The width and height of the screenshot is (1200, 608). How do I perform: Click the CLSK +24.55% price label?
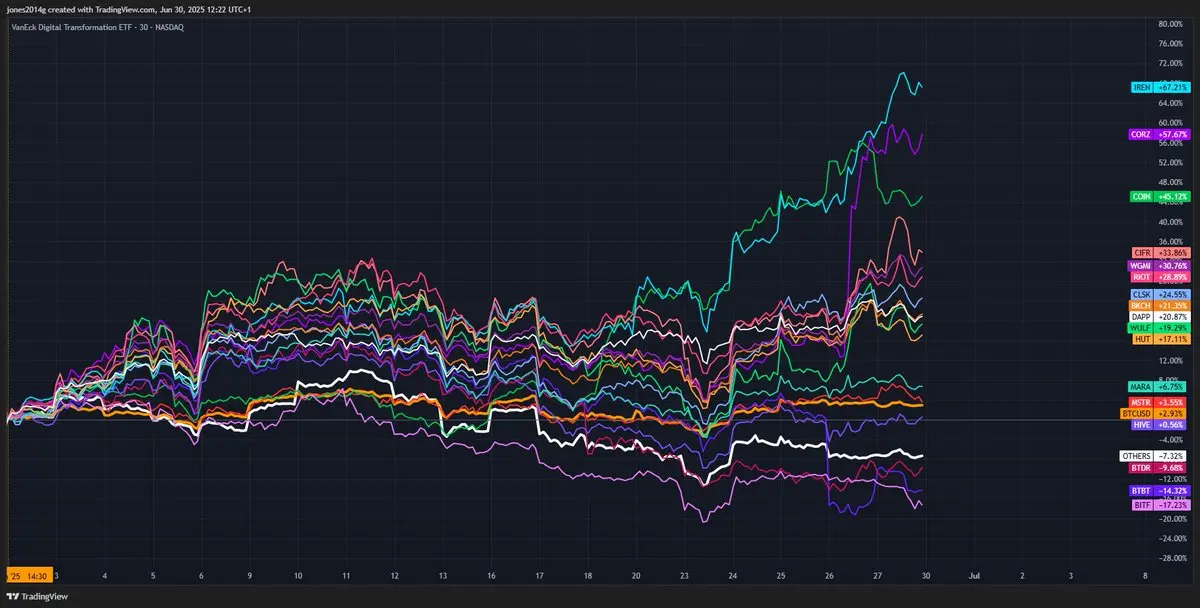pos(1159,294)
